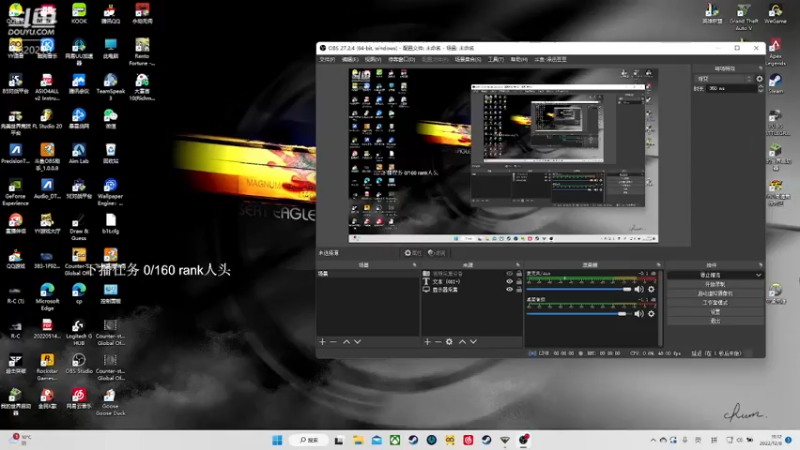800x450 pixels.
Task: Pop out the Scenes dock with its float icon
Action: (x=414, y=265)
